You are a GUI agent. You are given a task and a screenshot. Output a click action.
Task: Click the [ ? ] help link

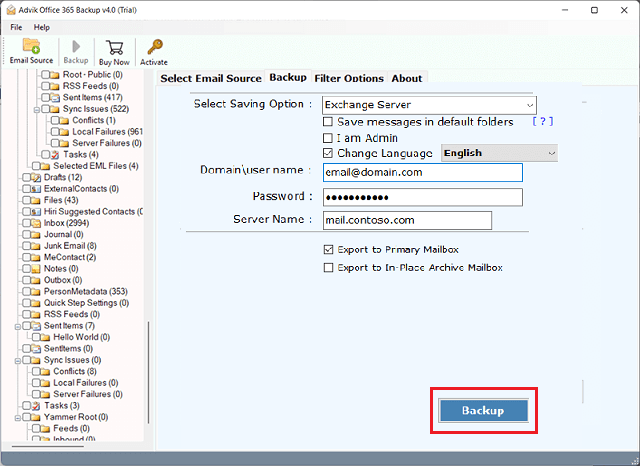tap(543, 121)
